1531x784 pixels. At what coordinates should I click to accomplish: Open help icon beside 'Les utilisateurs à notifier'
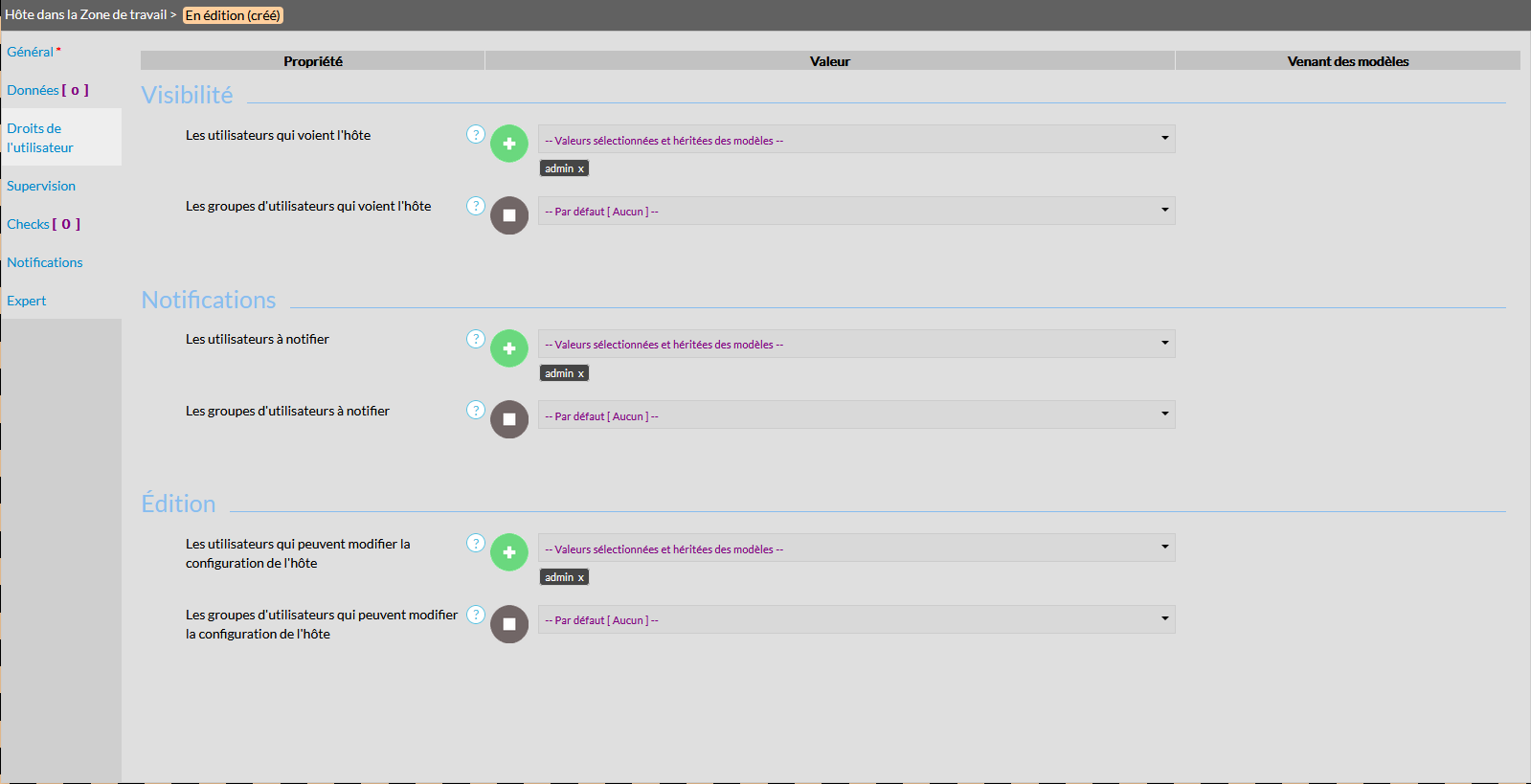[x=476, y=339]
